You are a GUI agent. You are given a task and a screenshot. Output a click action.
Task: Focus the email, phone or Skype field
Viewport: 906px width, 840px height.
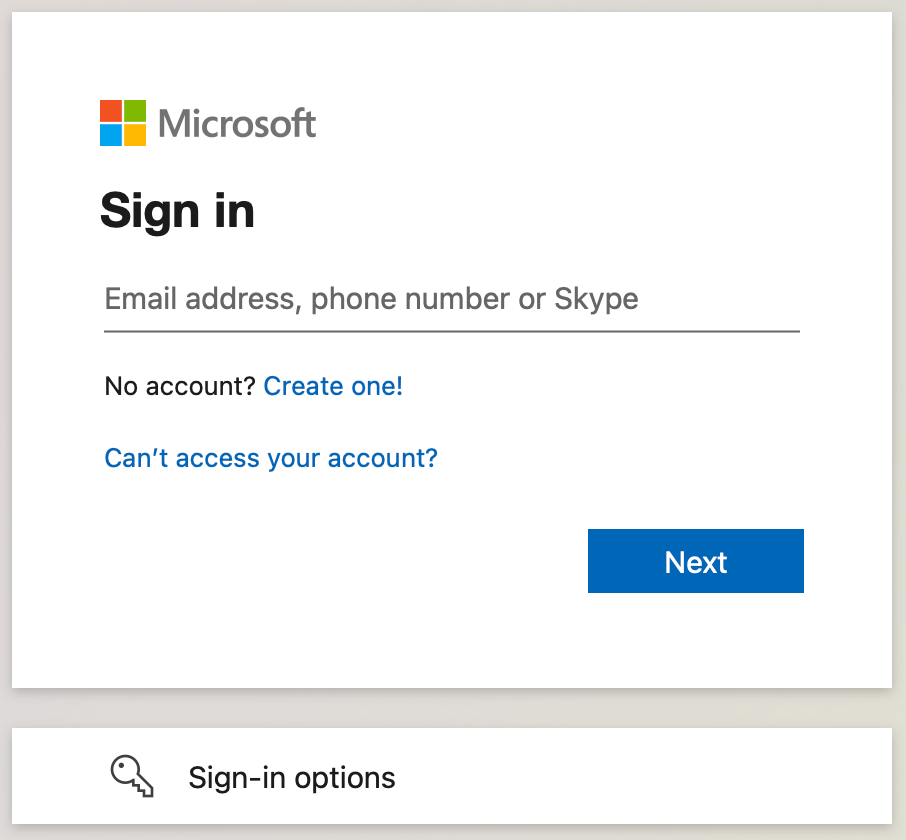pyautogui.click(x=451, y=299)
